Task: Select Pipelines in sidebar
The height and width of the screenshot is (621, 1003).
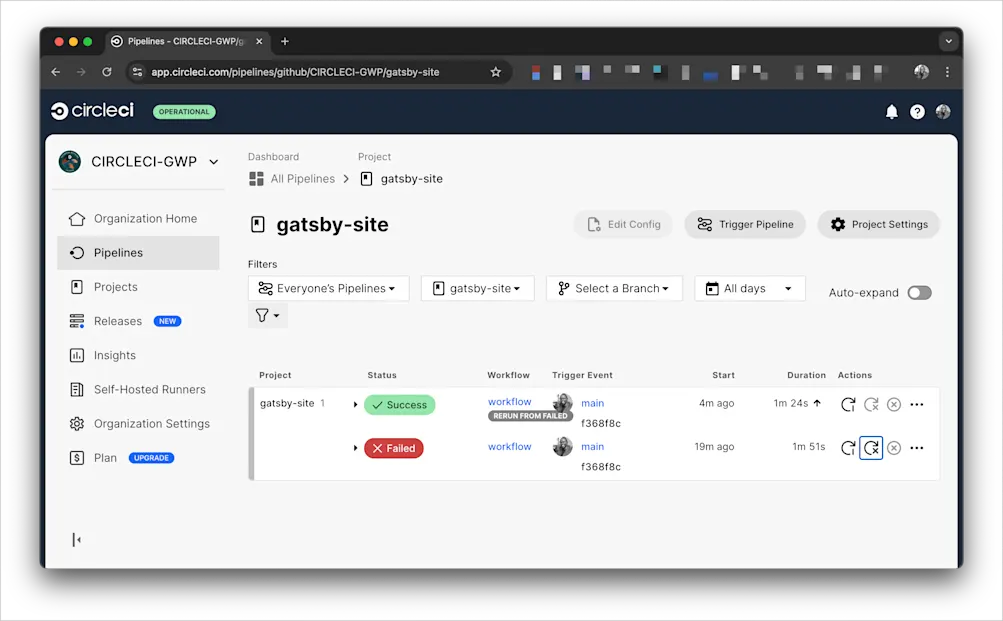Action: [138, 253]
